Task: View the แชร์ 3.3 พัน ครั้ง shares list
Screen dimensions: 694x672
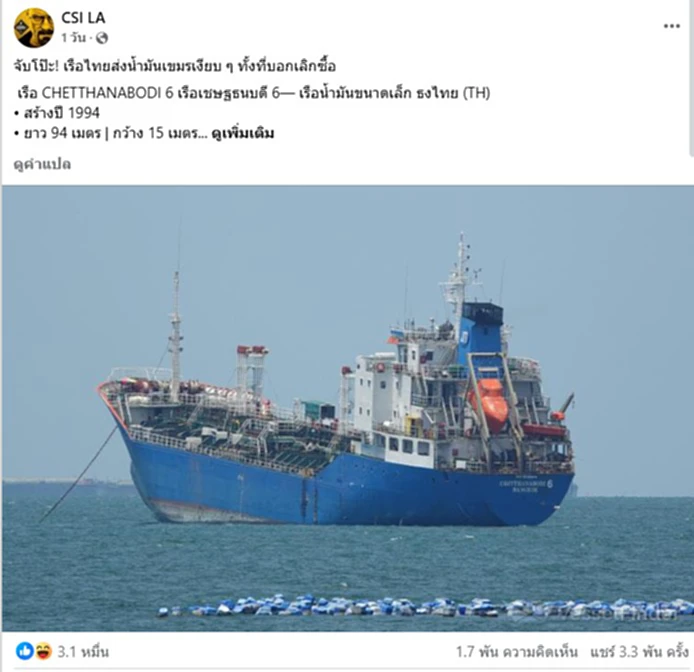Action: [639, 652]
